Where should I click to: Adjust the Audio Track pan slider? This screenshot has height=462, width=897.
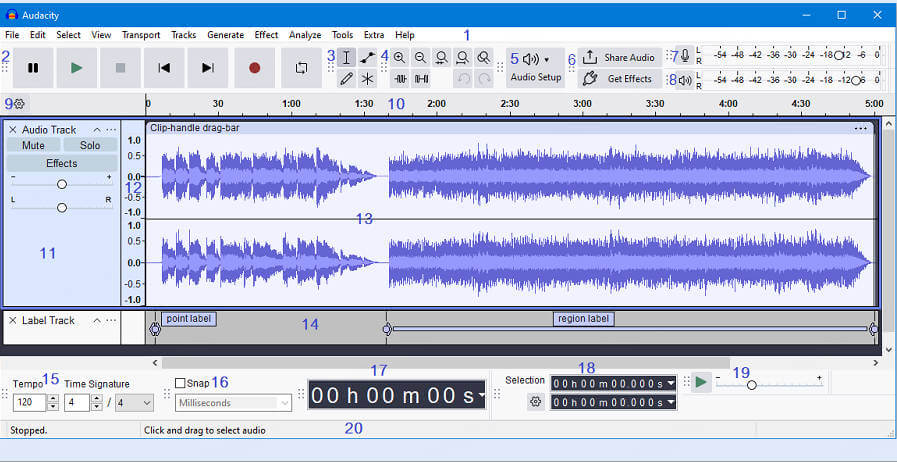62,208
